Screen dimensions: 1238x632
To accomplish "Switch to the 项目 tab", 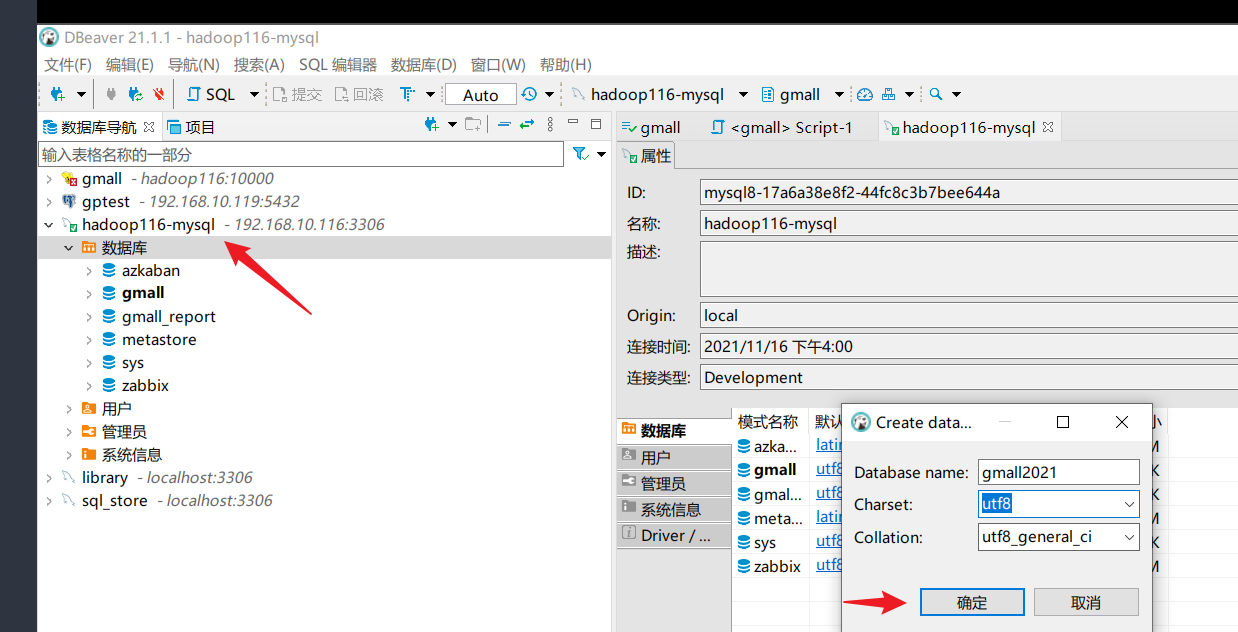I will coord(191,127).
